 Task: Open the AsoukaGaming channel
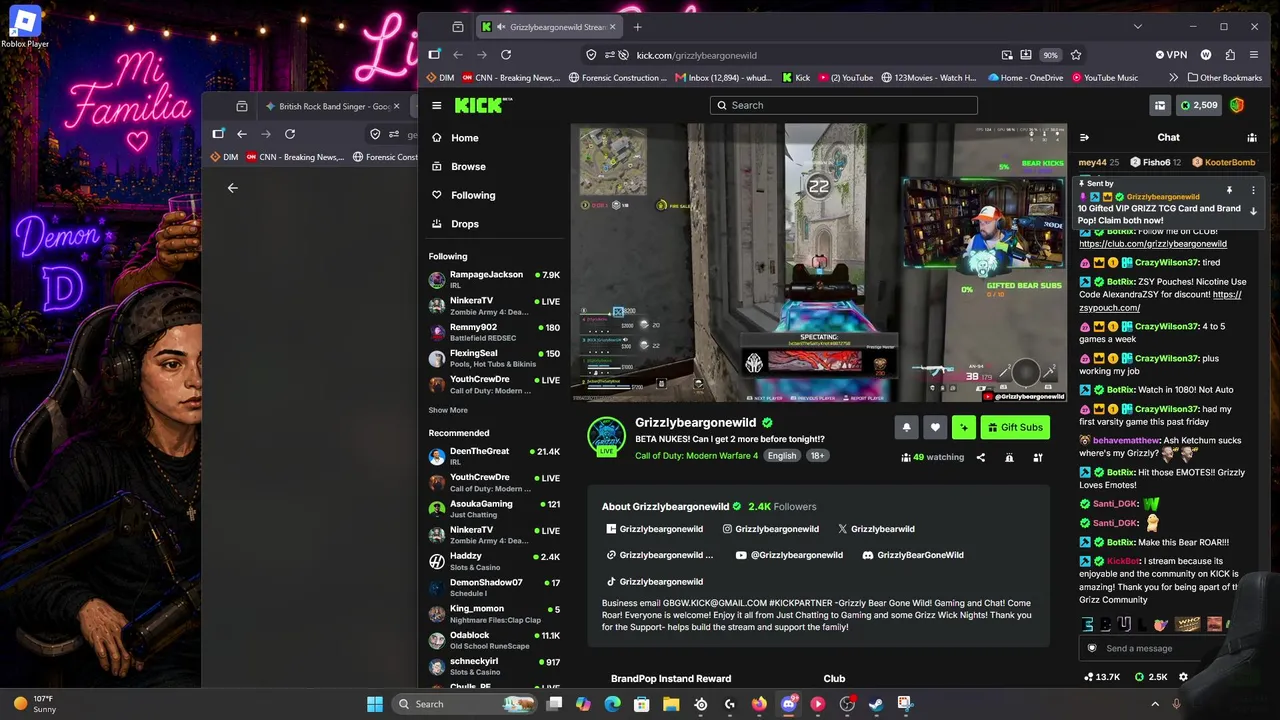(494, 509)
